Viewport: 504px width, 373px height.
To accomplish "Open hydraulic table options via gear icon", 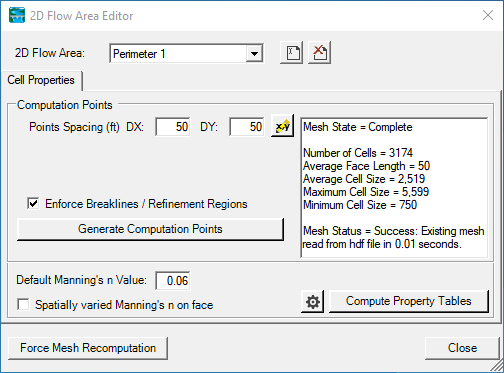I will coord(312,302).
